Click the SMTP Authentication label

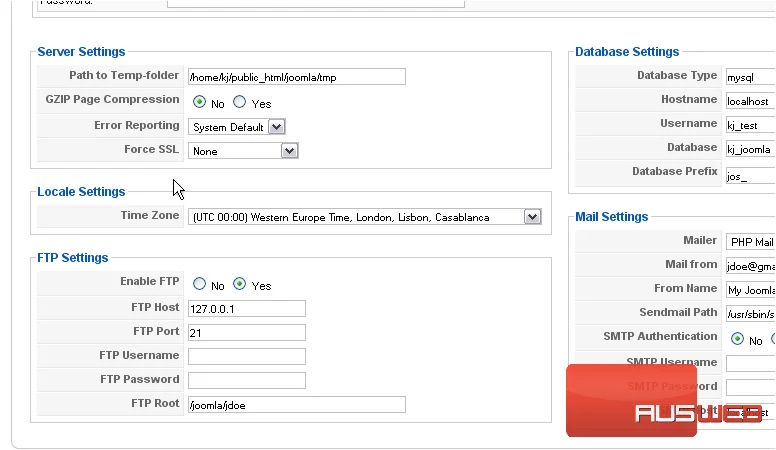[x=660, y=336]
